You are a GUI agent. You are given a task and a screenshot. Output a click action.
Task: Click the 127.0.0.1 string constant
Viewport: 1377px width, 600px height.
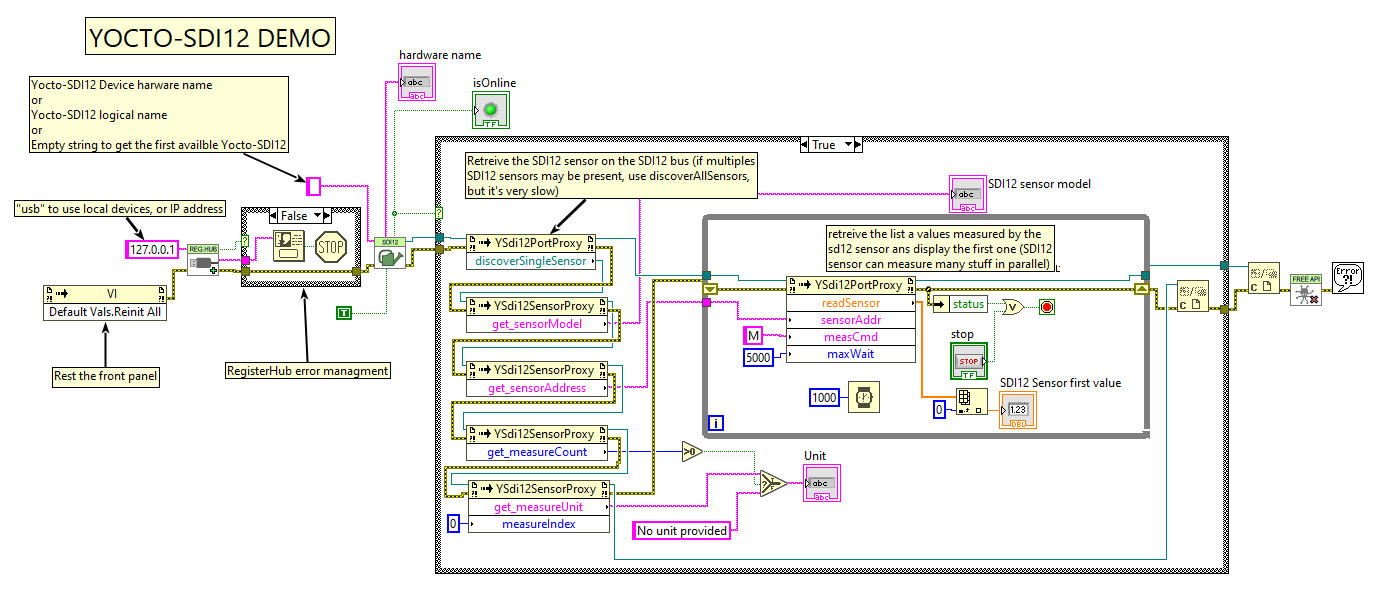(x=153, y=249)
